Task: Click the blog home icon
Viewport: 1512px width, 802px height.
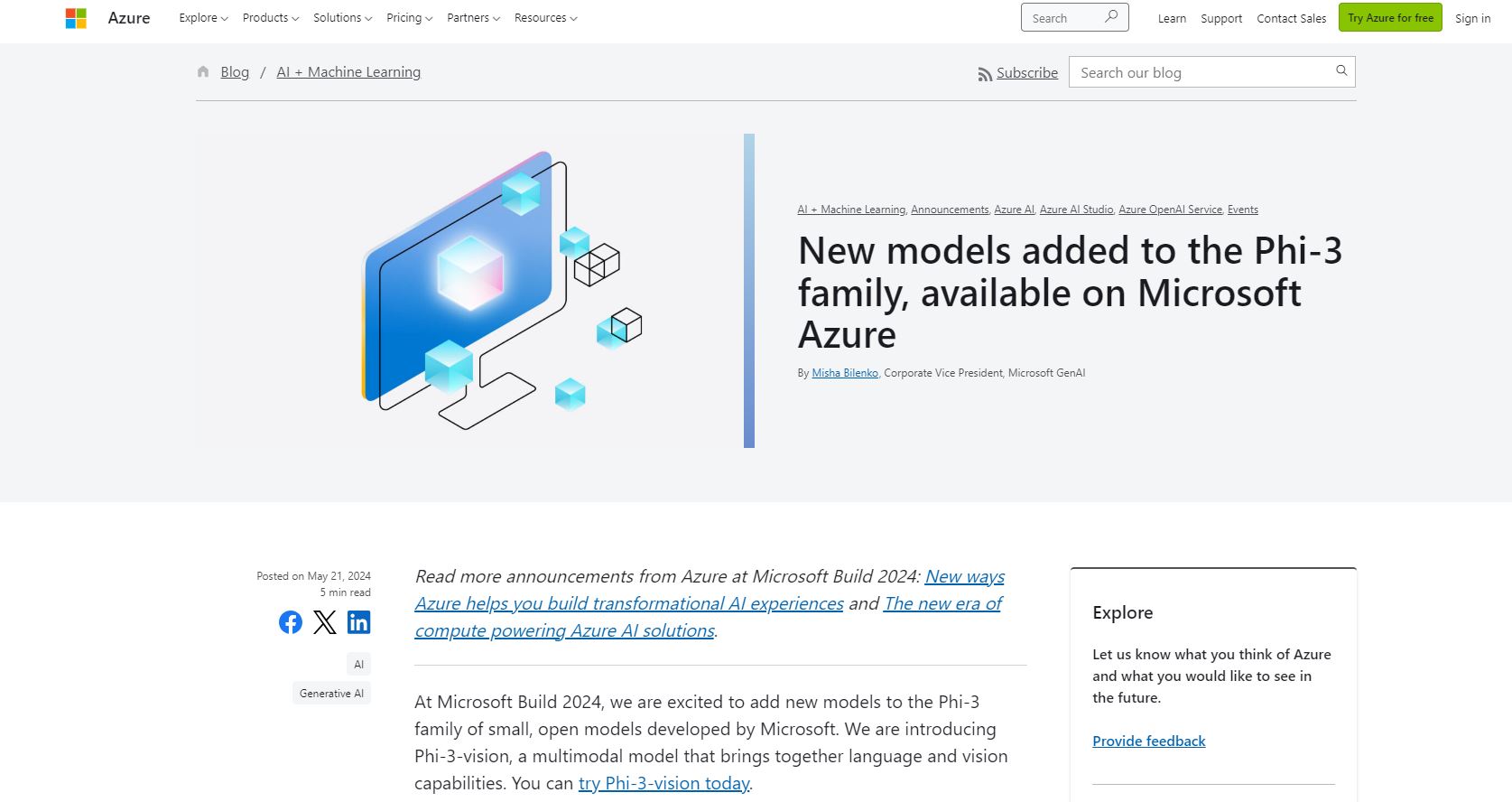Action: click(203, 72)
